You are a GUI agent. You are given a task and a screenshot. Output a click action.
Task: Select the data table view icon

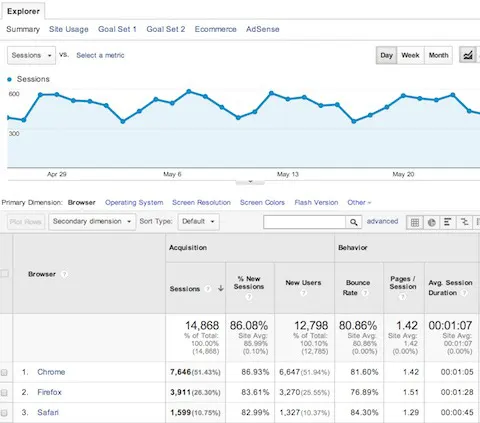tap(415, 222)
